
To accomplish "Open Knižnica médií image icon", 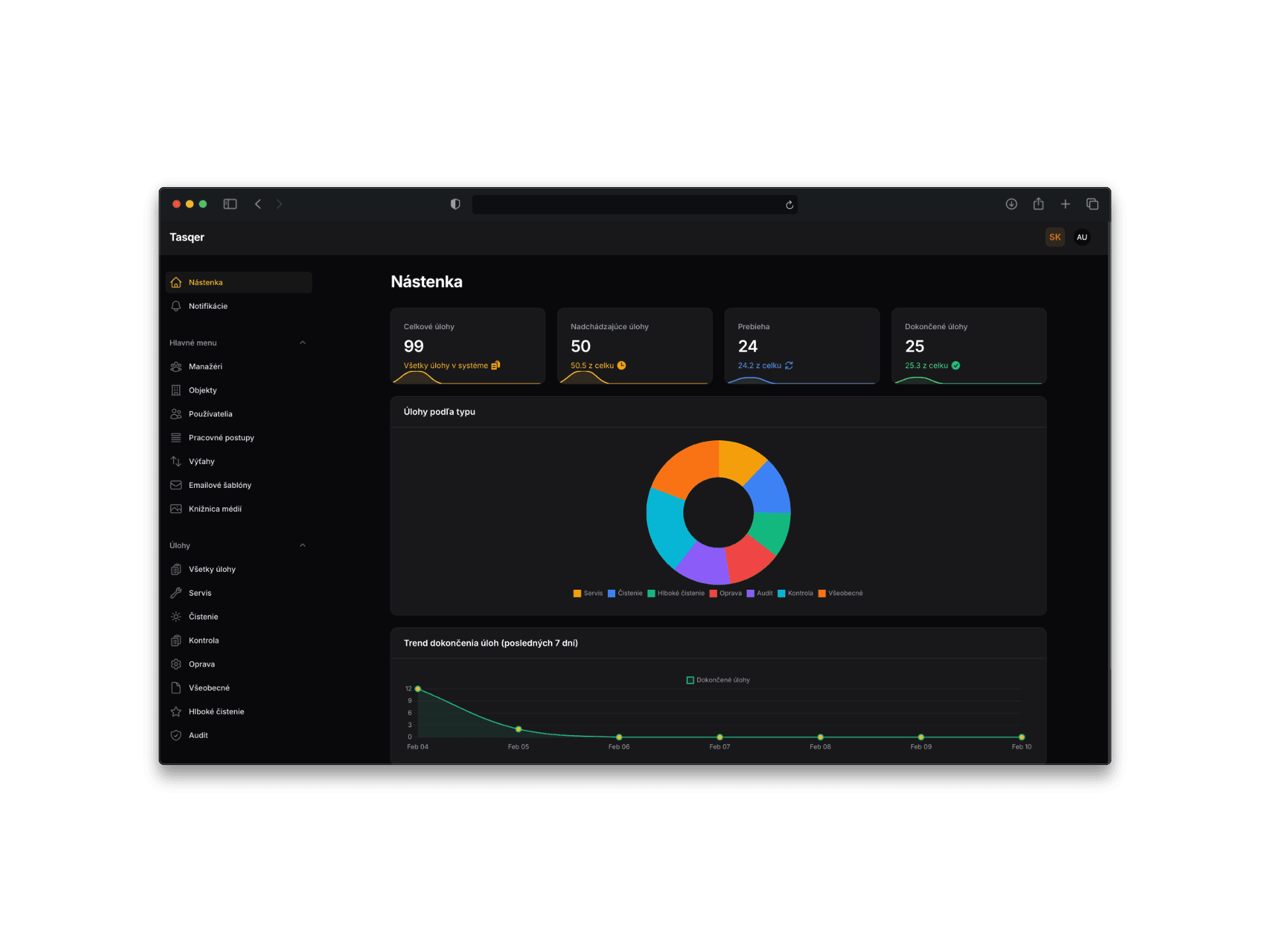I will pyautogui.click(x=176, y=509).
